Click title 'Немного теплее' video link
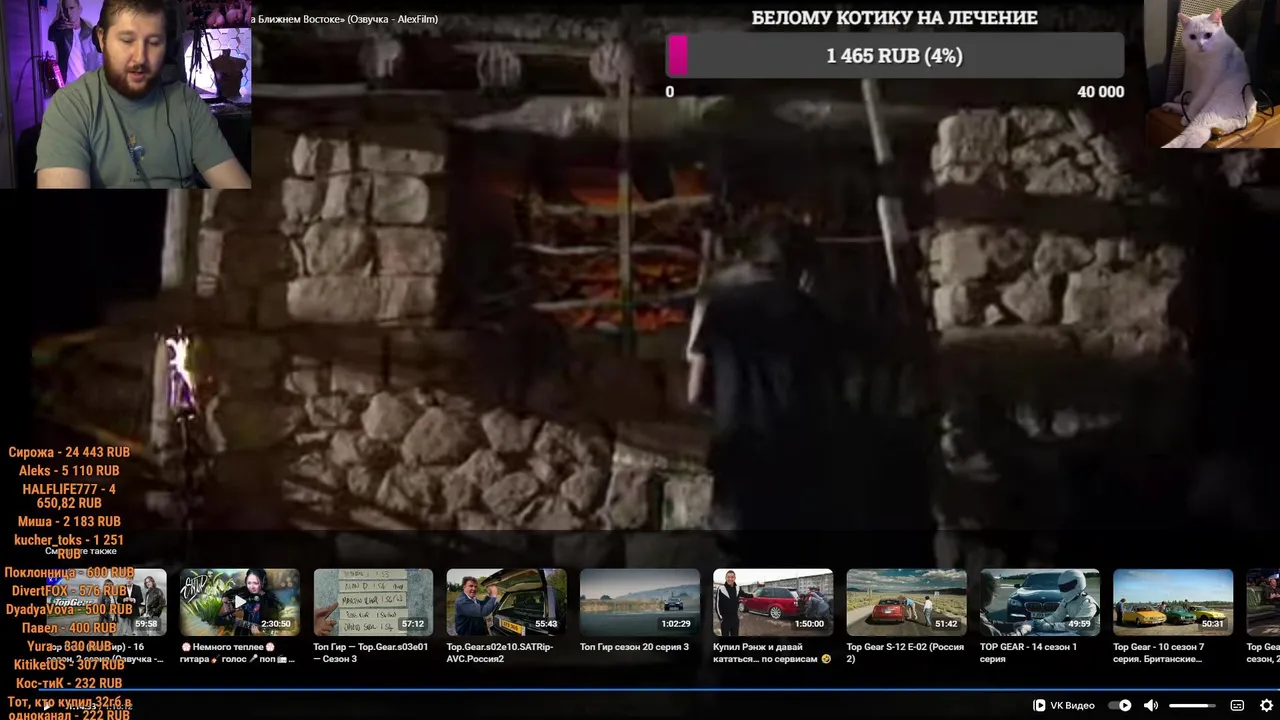 coord(238,653)
